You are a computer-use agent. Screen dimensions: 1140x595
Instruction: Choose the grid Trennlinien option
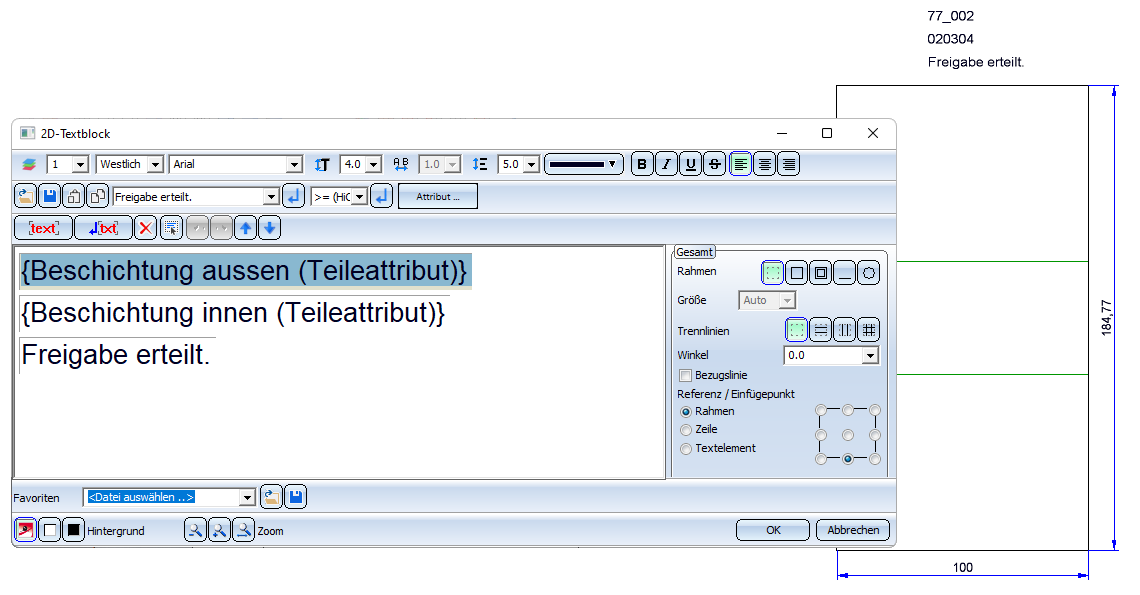870,329
